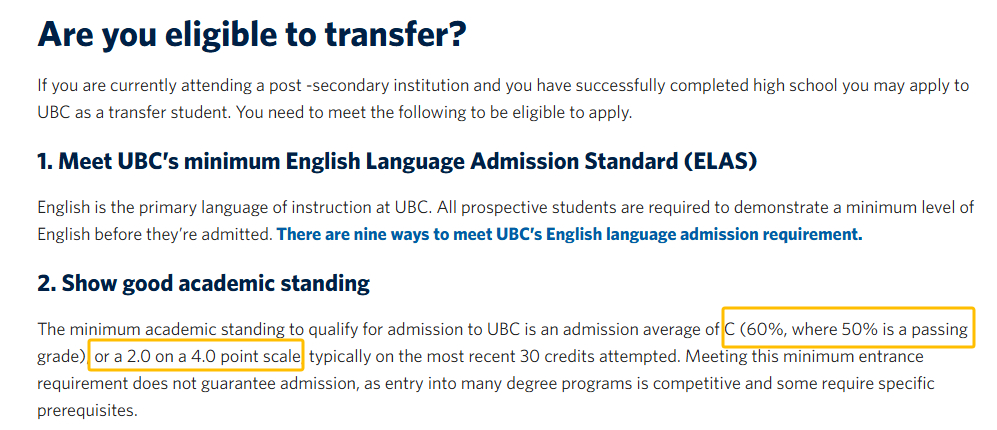Click the 'Are you eligible to transfer?' heading
Image resolution: width=997 pixels, height=430 pixels.
(x=252, y=36)
